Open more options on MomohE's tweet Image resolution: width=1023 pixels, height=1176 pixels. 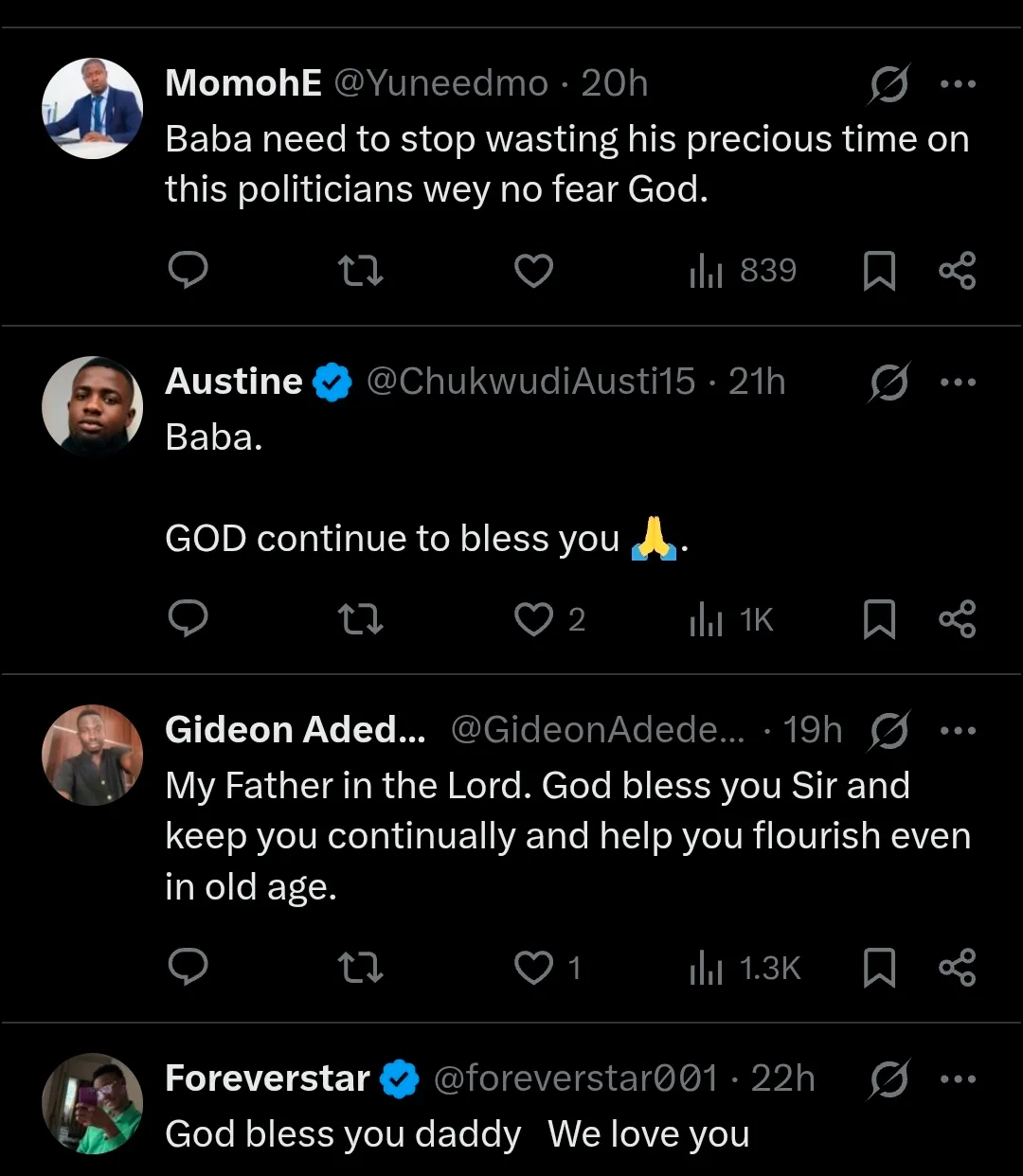(x=957, y=84)
